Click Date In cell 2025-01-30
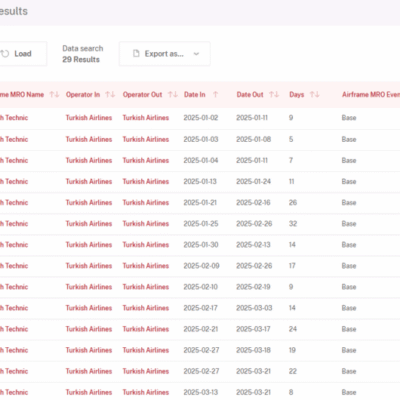This screenshot has width=400, height=400. pos(201,245)
